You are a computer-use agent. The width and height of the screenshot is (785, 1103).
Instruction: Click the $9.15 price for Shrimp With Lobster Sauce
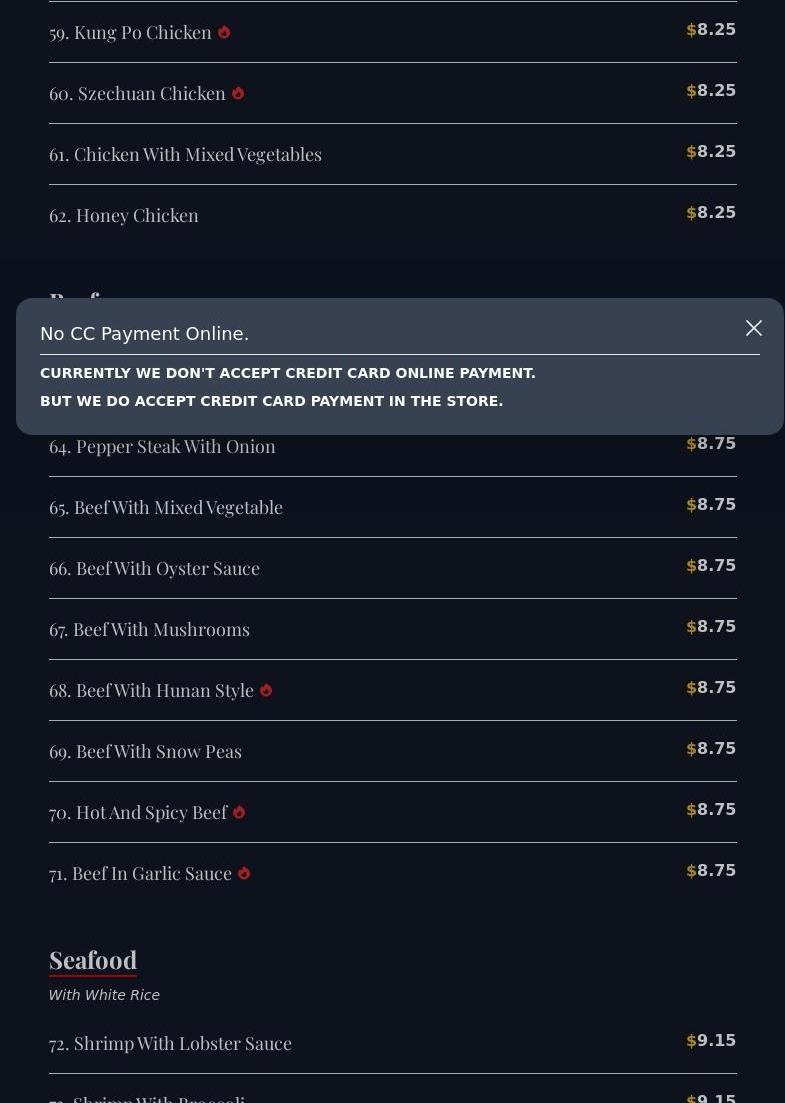click(x=711, y=1041)
